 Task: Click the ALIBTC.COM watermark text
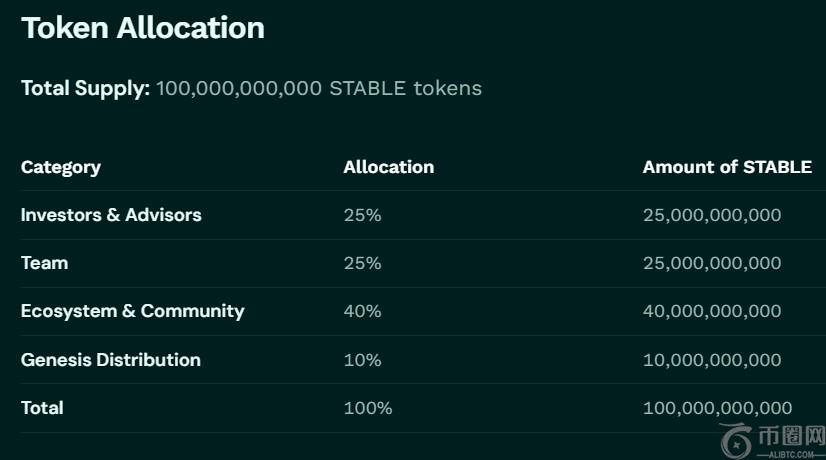[x=791, y=453]
